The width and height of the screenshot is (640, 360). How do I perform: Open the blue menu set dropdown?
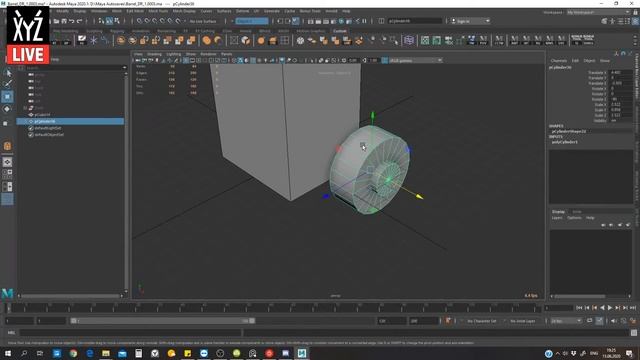[x=252, y=21]
